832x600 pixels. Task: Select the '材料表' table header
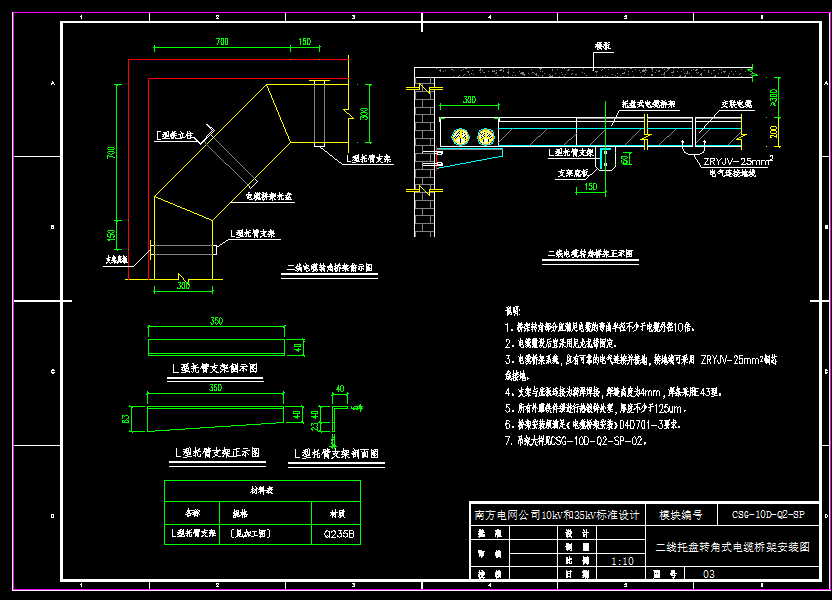coord(262,491)
